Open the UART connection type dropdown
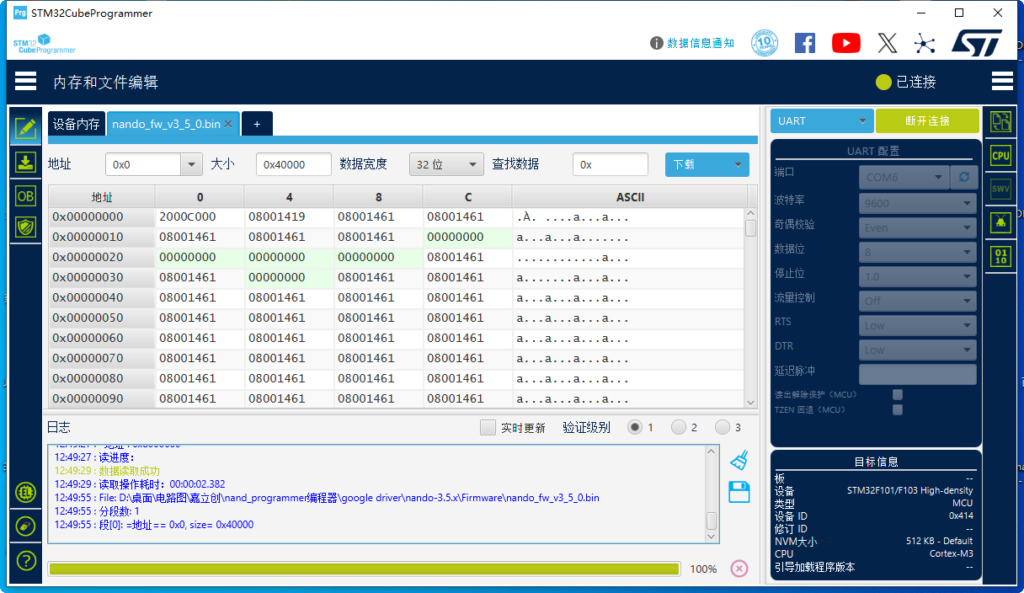The height and width of the screenshot is (593, 1024). [821, 121]
